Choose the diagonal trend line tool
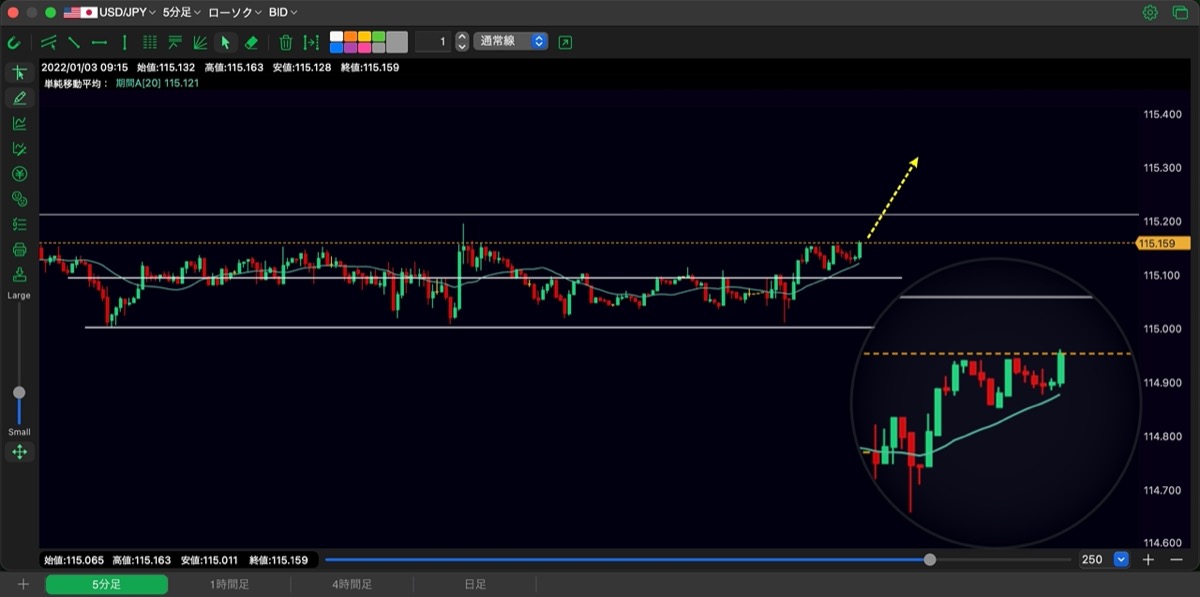This screenshot has height=597, width=1200. pos(74,42)
